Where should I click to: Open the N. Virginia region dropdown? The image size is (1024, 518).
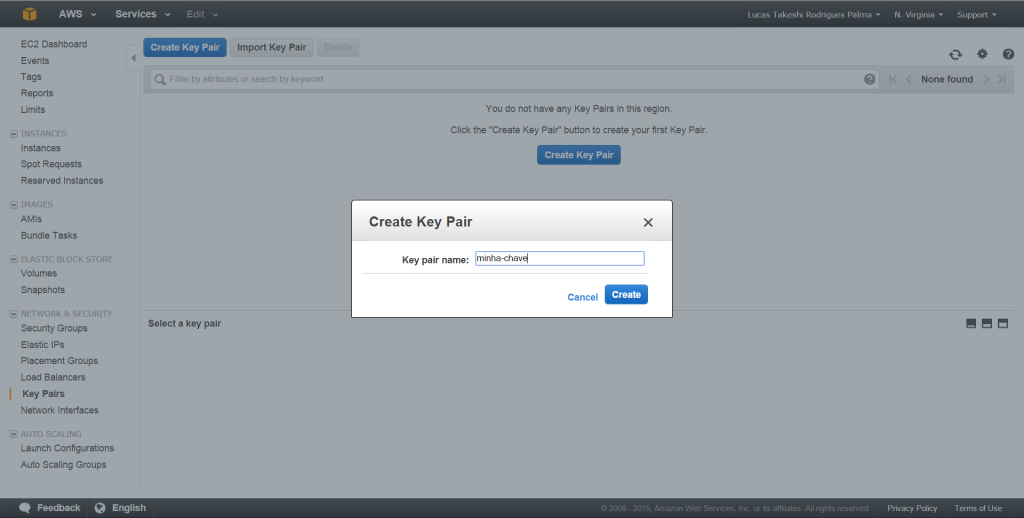918,14
